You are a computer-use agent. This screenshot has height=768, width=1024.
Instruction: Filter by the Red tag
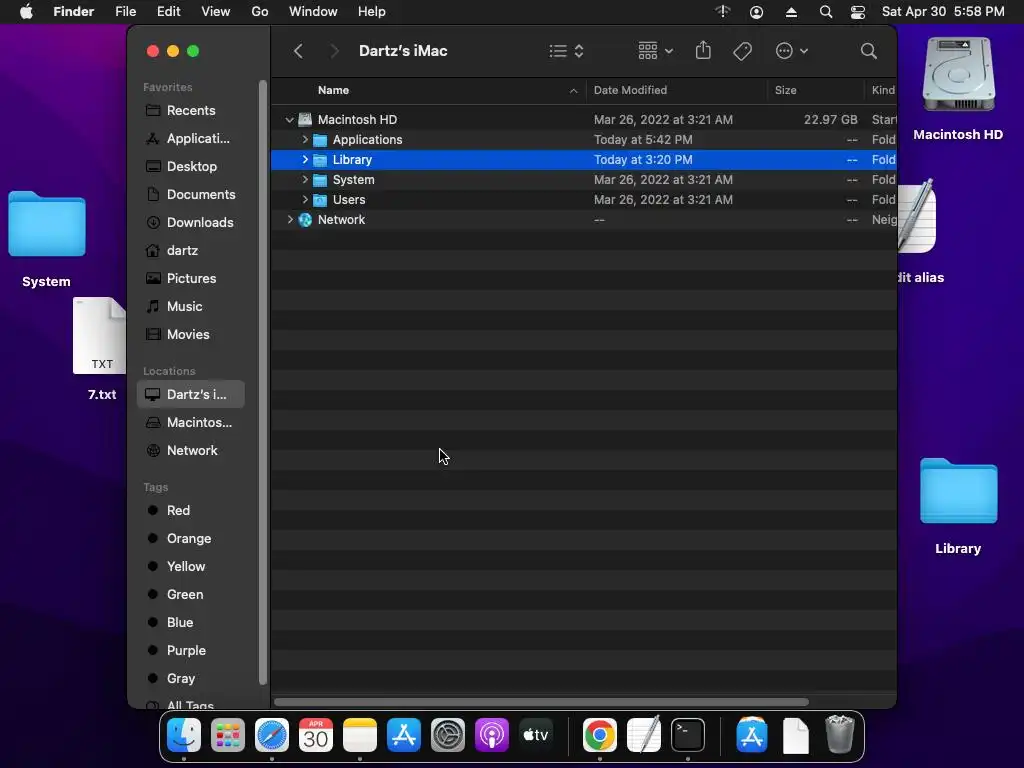[191, 511]
